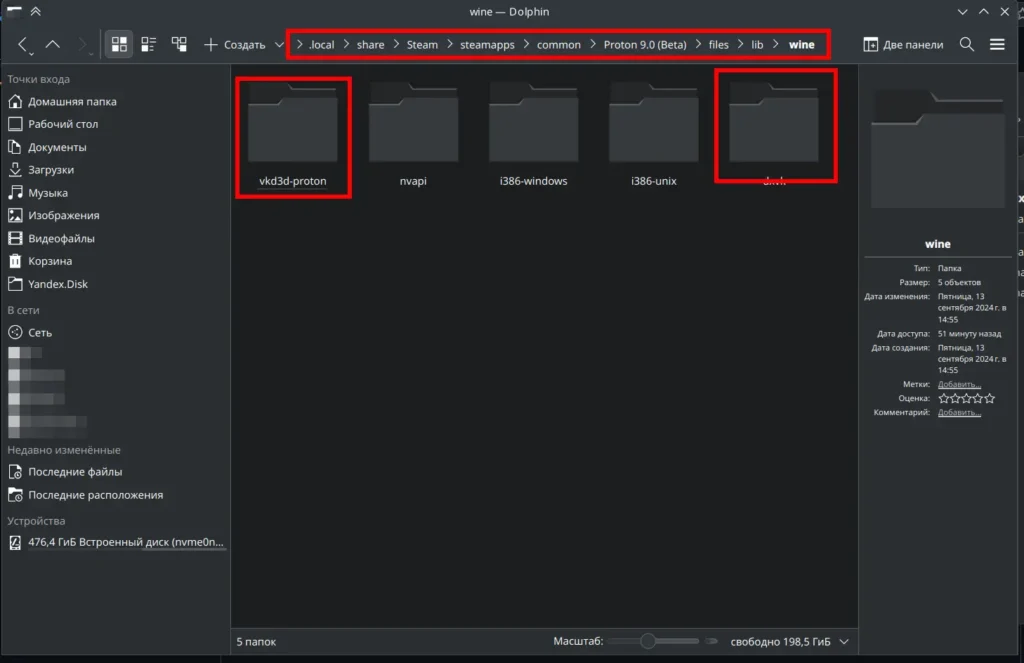Switch to tree details view mode
This screenshot has width=1024, height=663.
tap(179, 44)
